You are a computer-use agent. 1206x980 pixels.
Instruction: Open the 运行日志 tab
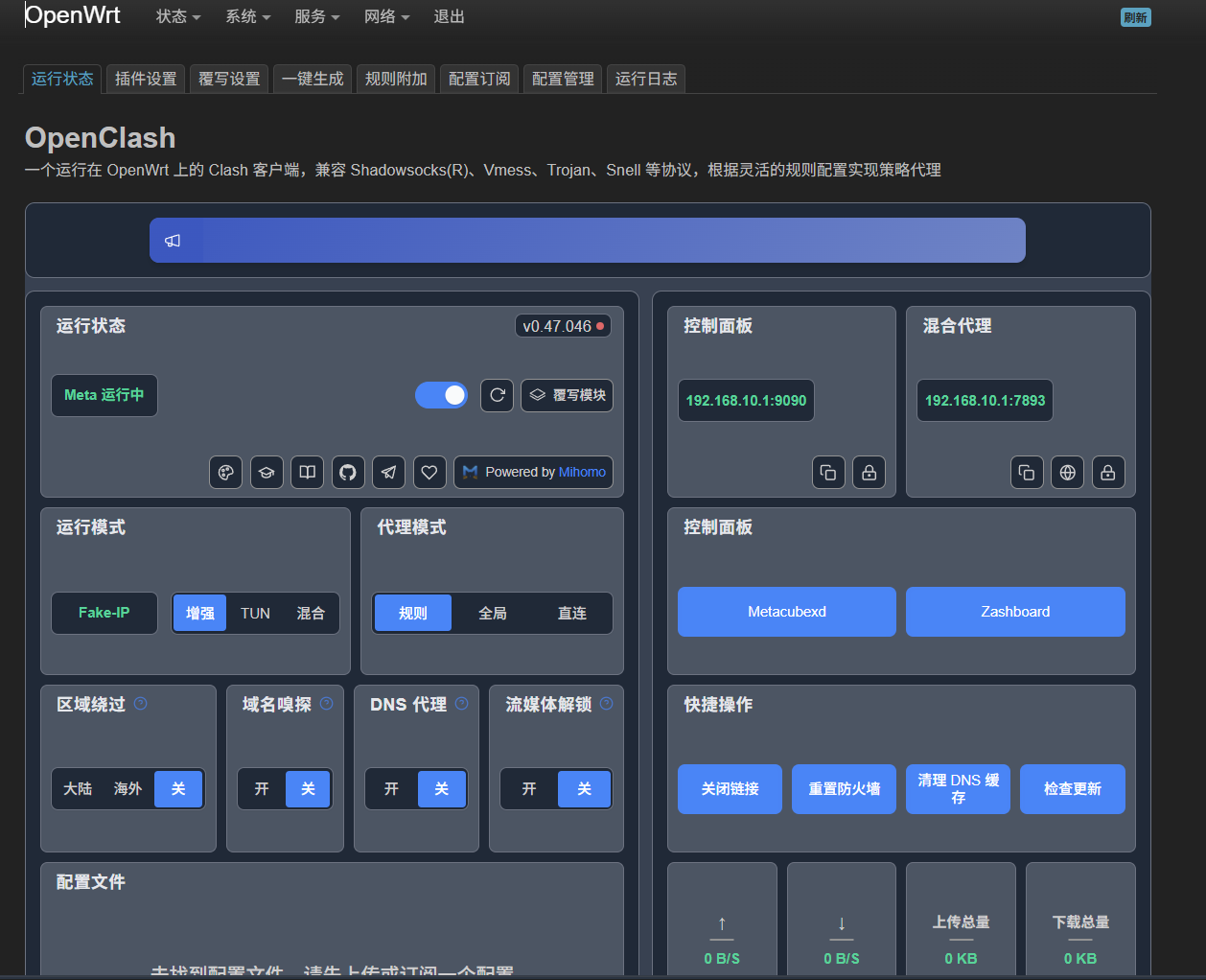[x=646, y=79]
